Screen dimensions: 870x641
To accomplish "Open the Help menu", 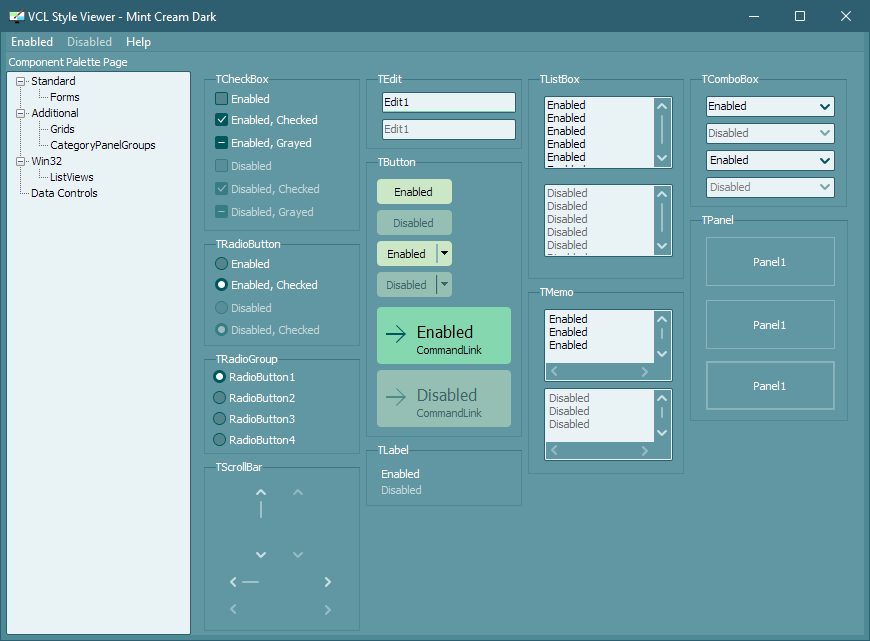I will pyautogui.click(x=138, y=42).
